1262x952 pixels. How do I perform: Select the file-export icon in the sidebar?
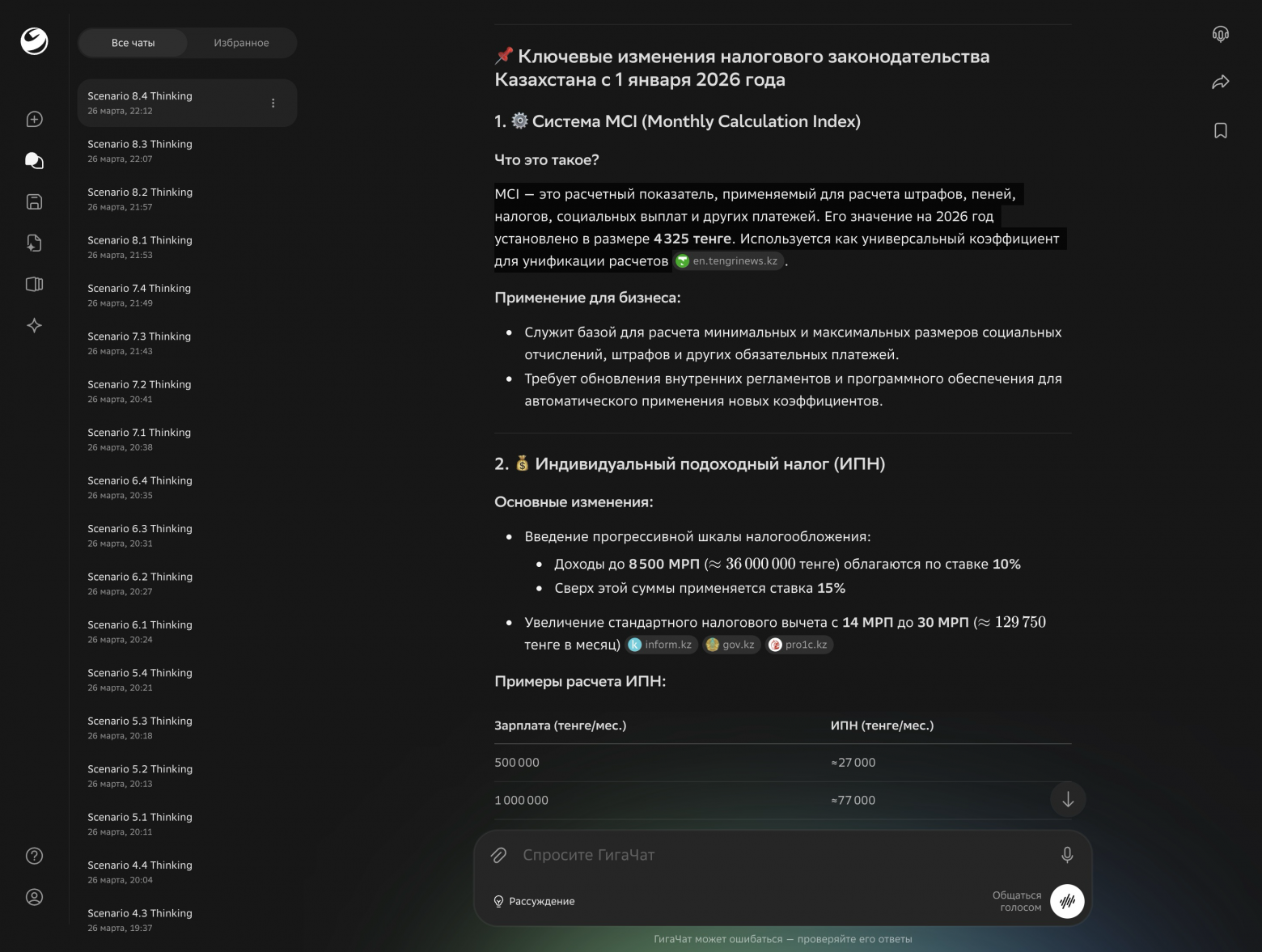pos(34,243)
